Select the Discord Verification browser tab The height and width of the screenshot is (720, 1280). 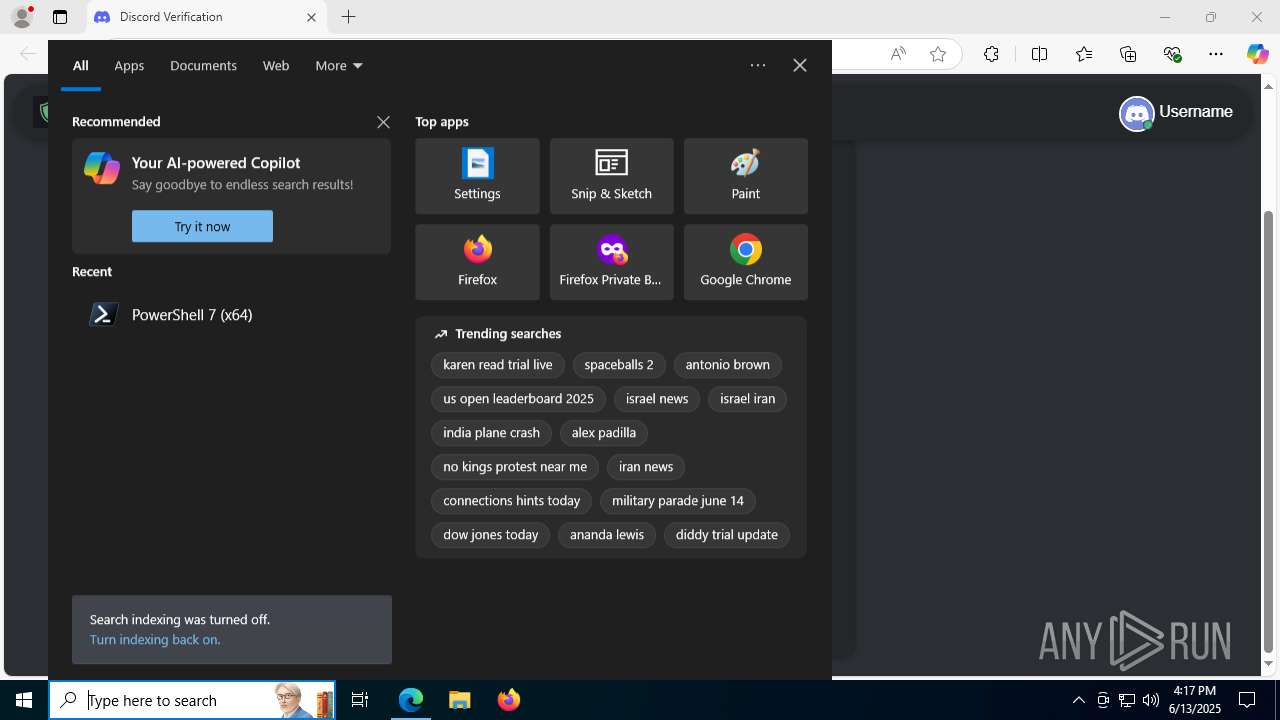205,17
